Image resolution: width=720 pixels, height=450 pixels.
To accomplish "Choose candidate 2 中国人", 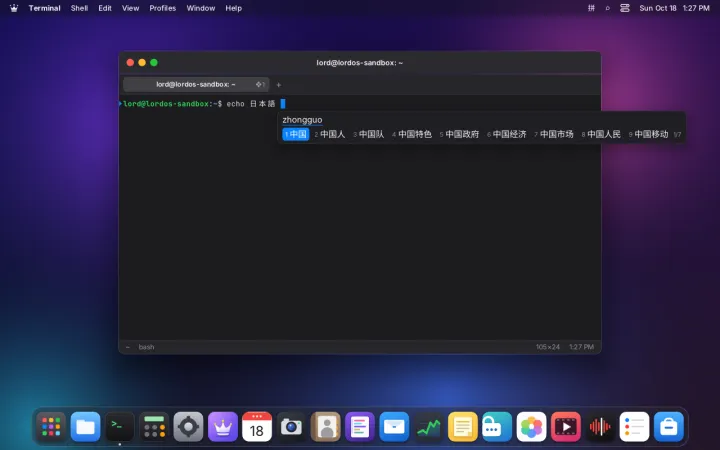I will (330, 134).
